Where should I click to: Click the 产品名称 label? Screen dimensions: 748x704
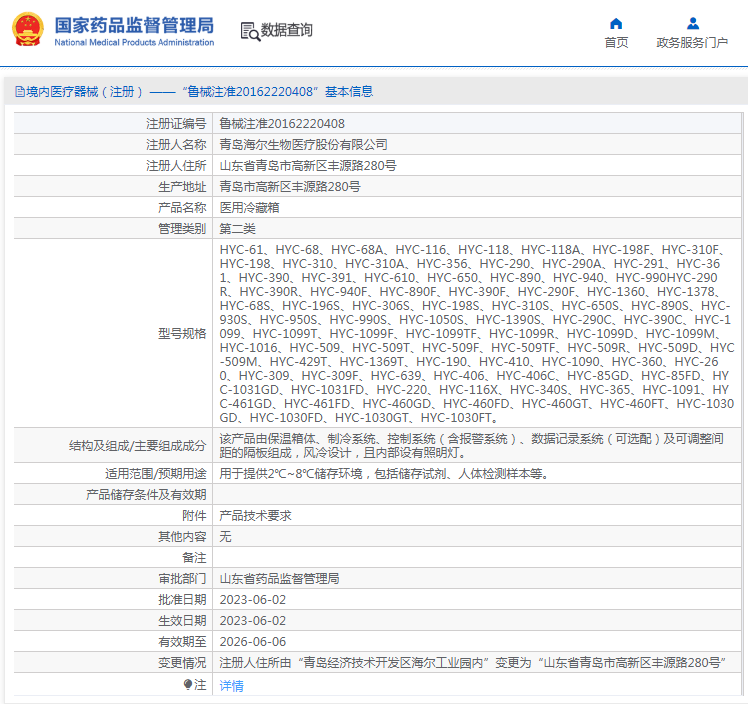pyautogui.click(x=182, y=207)
